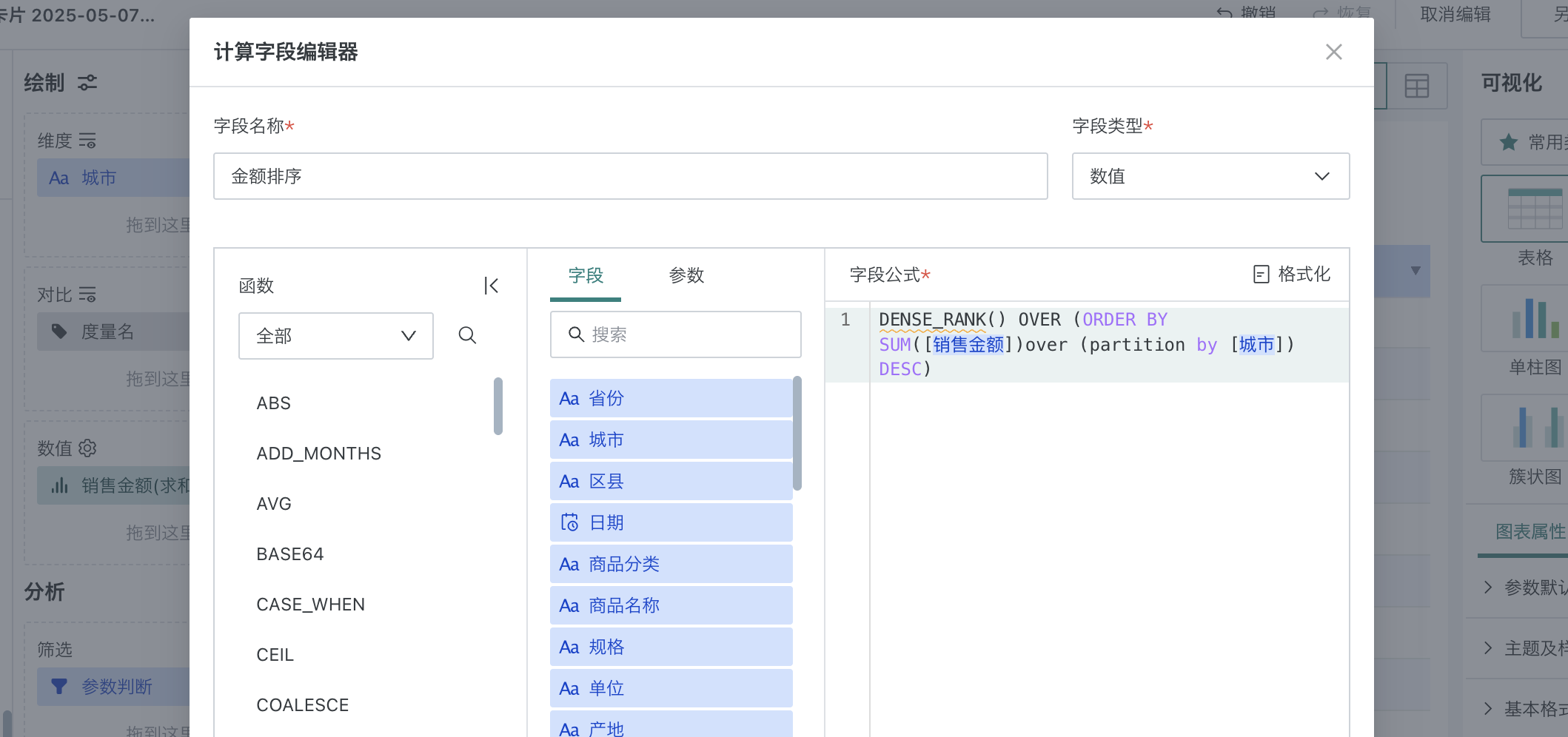Click the fields list scrollbar
The image size is (1568, 737).
797,433
